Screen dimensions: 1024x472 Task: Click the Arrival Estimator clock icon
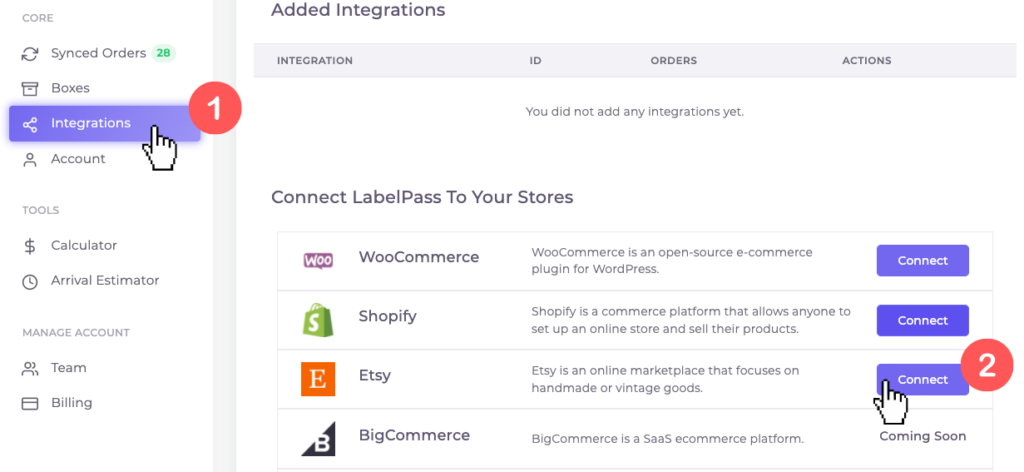[29, 281]
